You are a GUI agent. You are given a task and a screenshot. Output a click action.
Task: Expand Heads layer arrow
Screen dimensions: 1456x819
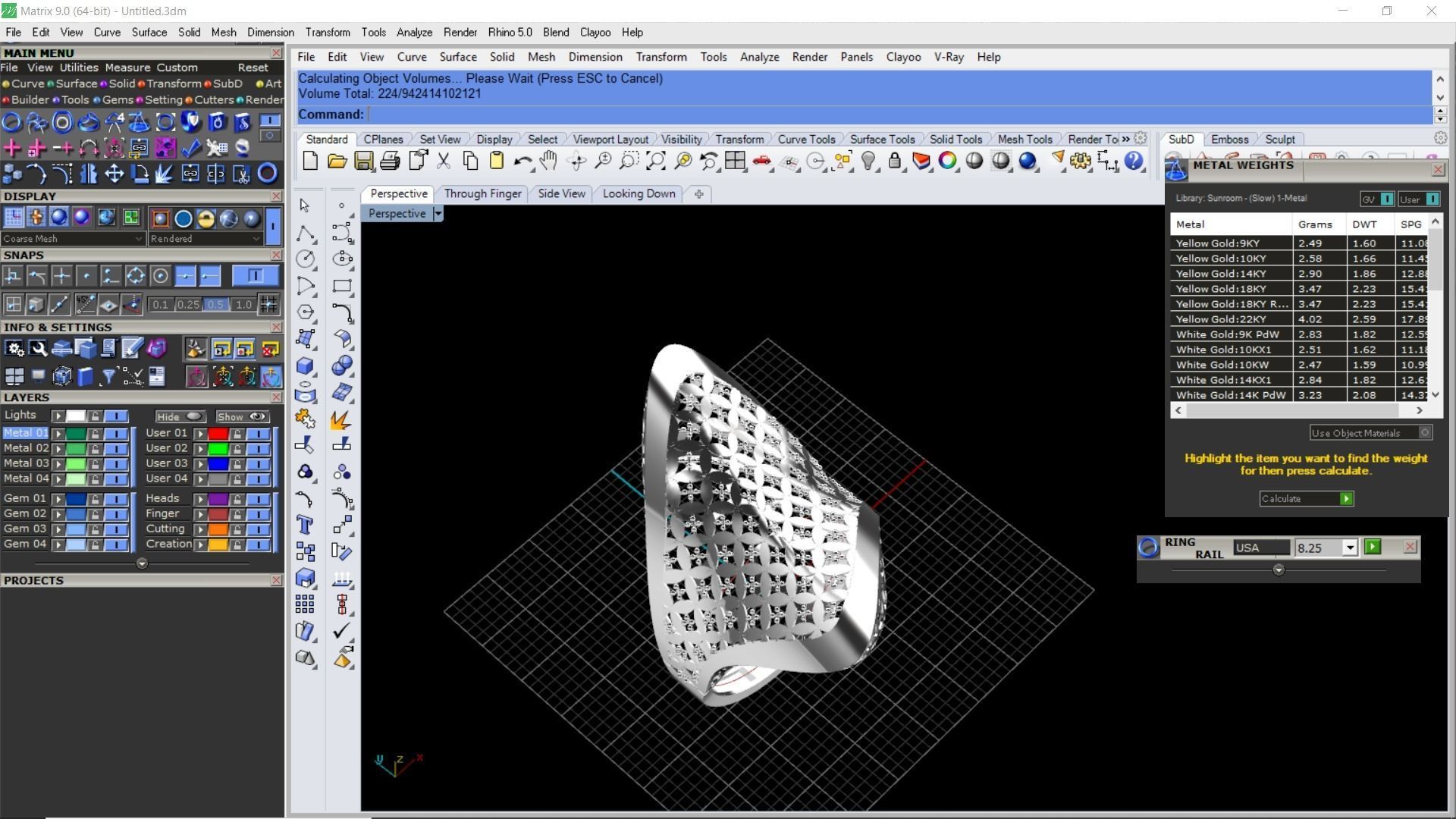[200, 499]
